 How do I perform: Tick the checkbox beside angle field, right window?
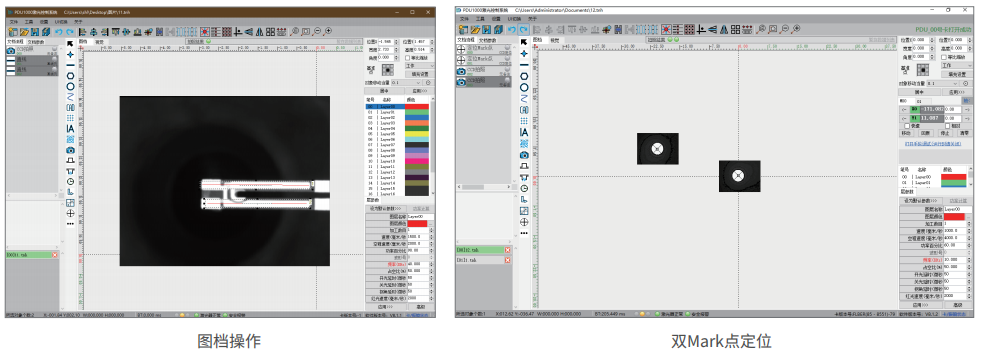pos(944,57)
